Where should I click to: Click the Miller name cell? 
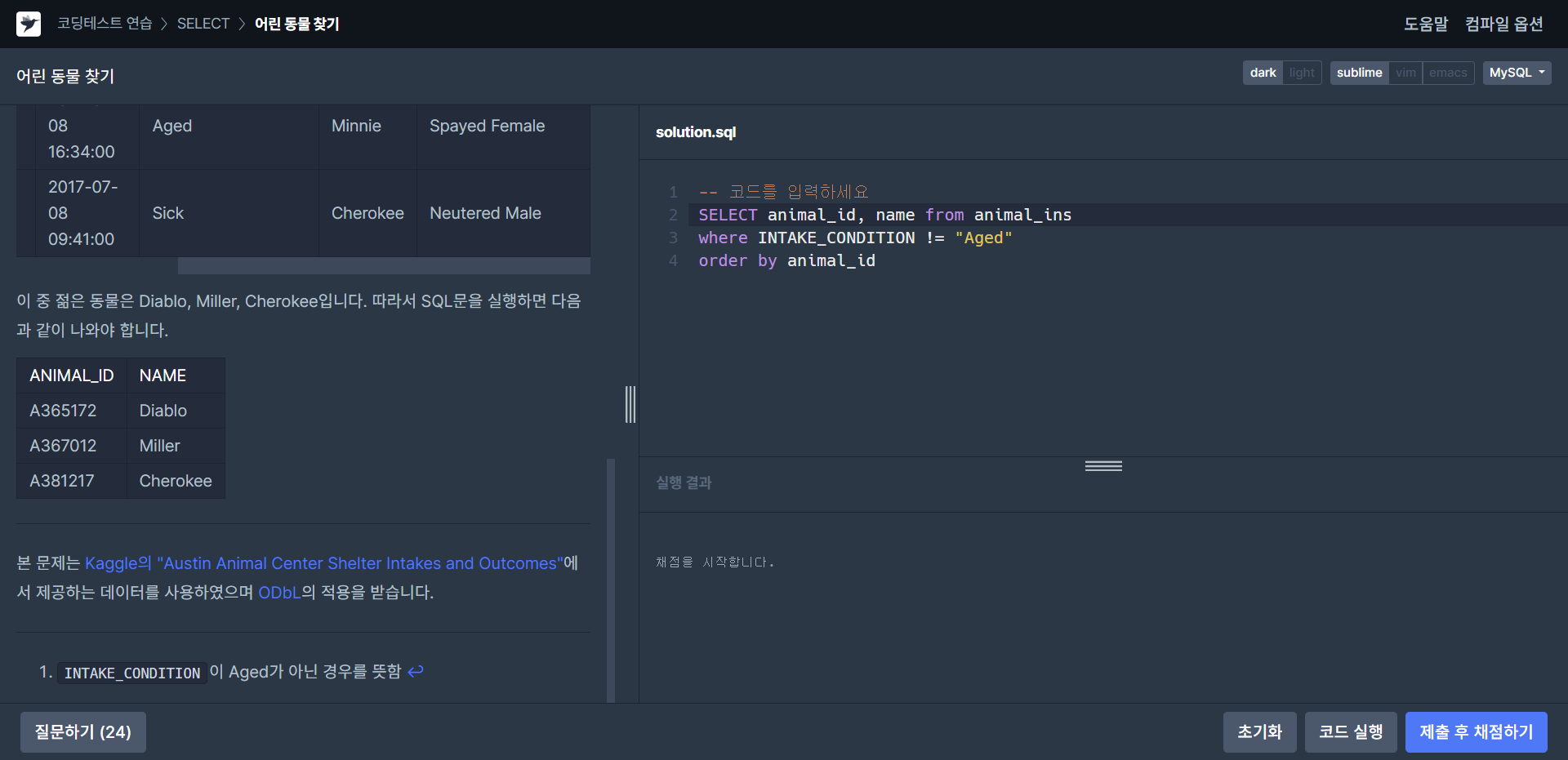coord(176,446)
